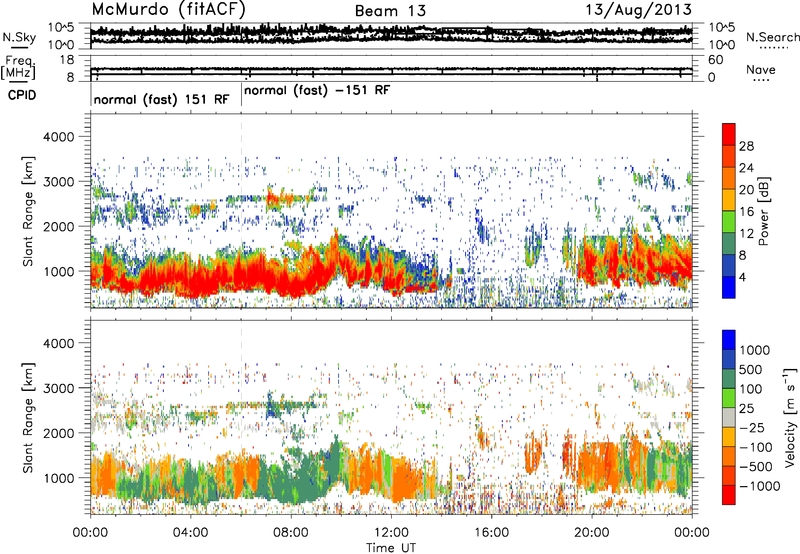Viewport: 800px width, 554px height.
Task: Click the 10^5 label beside N.Search
Action: point(721,28)
